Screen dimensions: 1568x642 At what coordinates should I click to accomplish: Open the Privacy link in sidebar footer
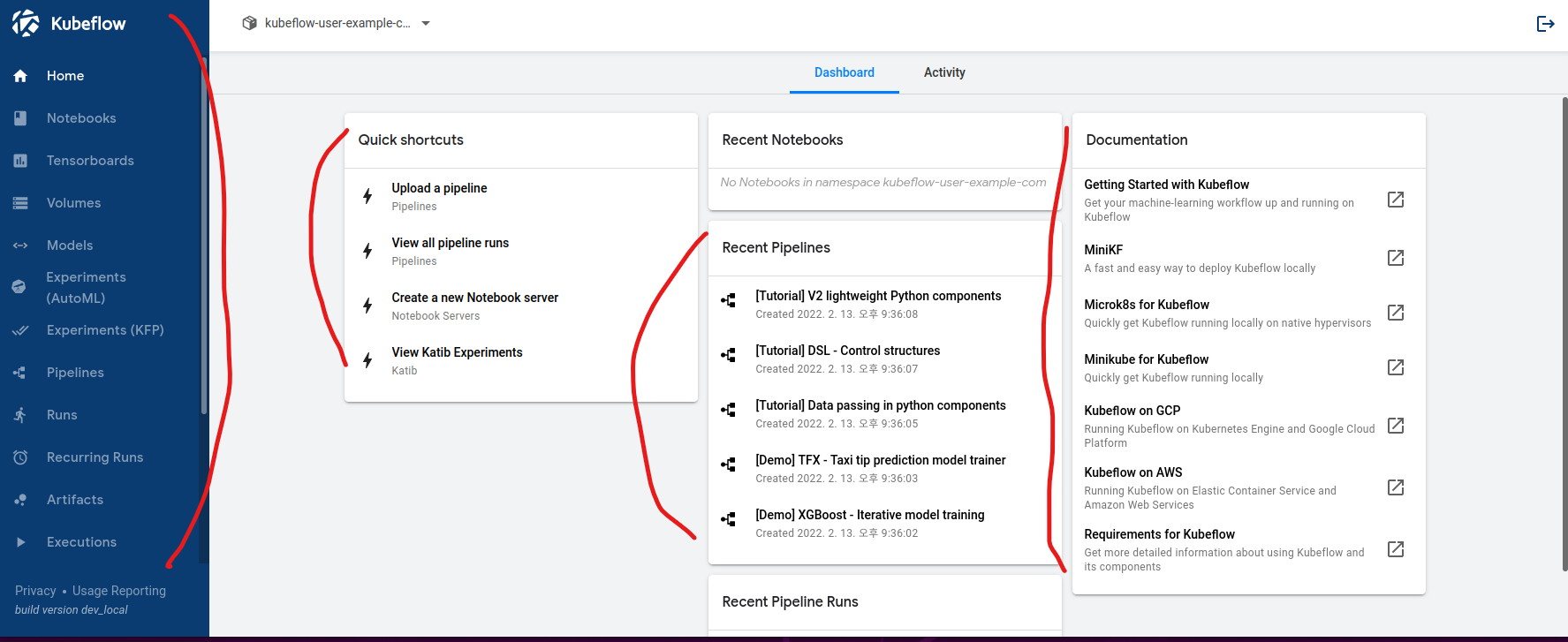[x=35, y=591]
